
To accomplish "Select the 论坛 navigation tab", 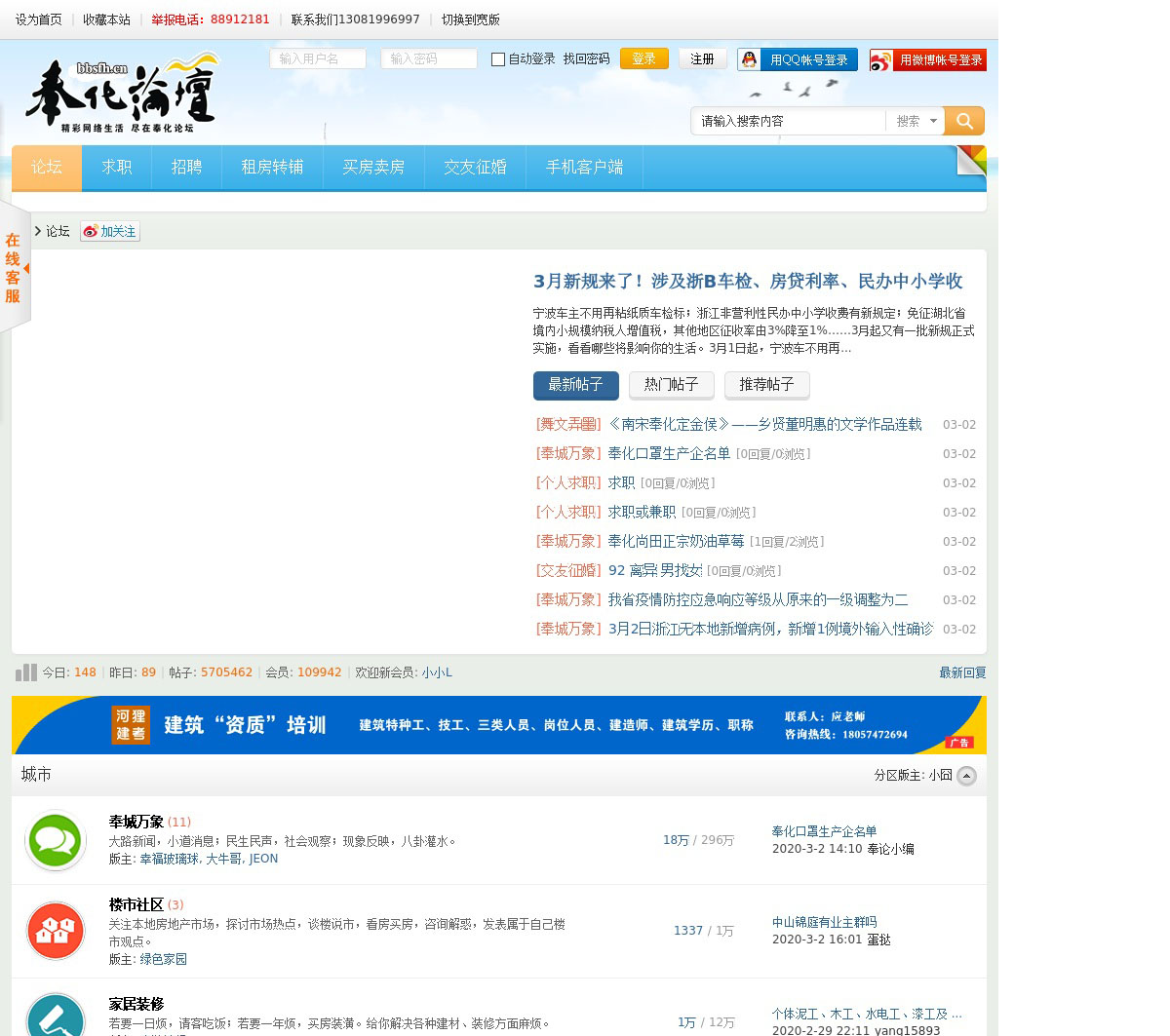I will [47, 167].
